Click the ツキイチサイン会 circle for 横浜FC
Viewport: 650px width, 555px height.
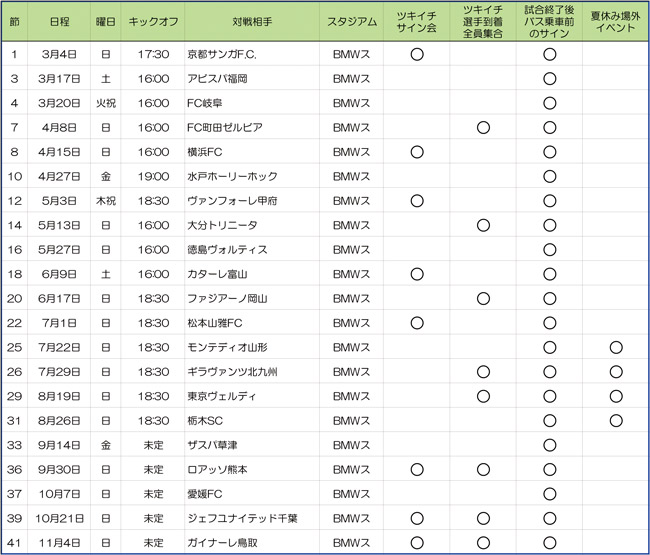point(417,152)
